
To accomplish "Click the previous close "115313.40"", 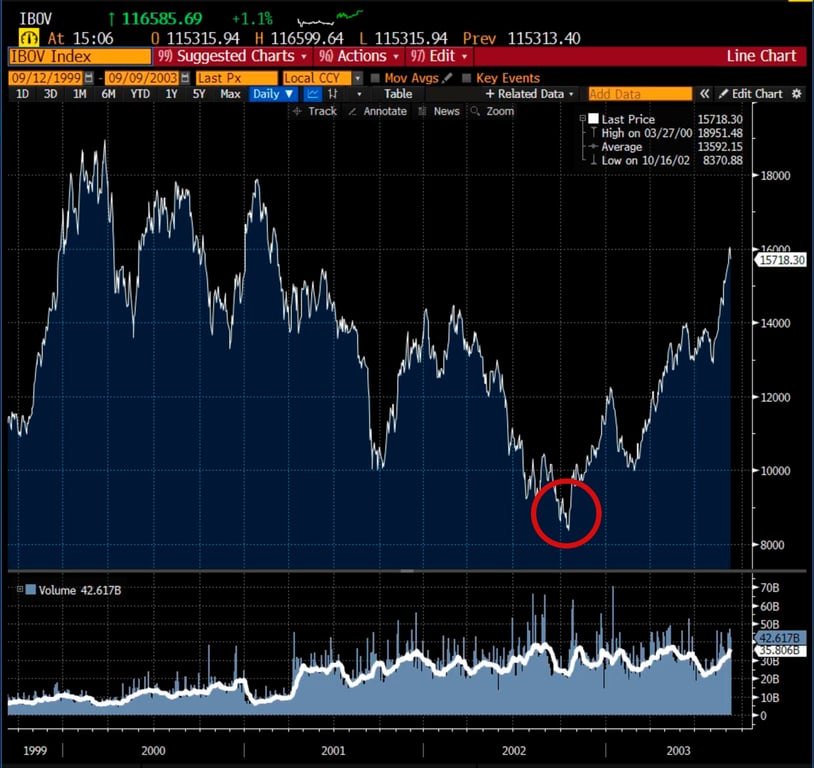I will pos(544,38).
